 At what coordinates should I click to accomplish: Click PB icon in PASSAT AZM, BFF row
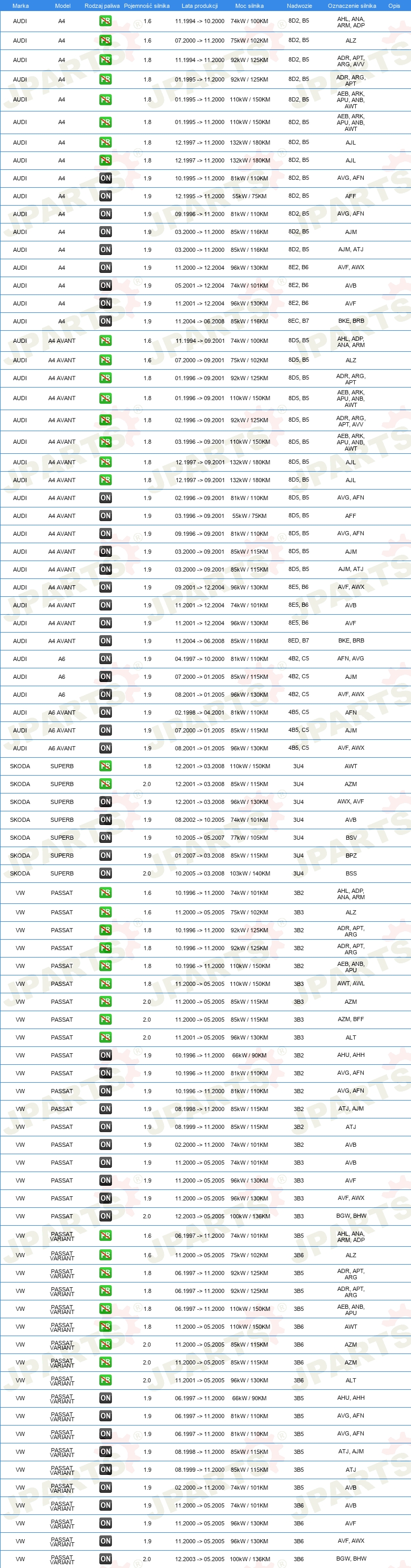[105, 1020]
